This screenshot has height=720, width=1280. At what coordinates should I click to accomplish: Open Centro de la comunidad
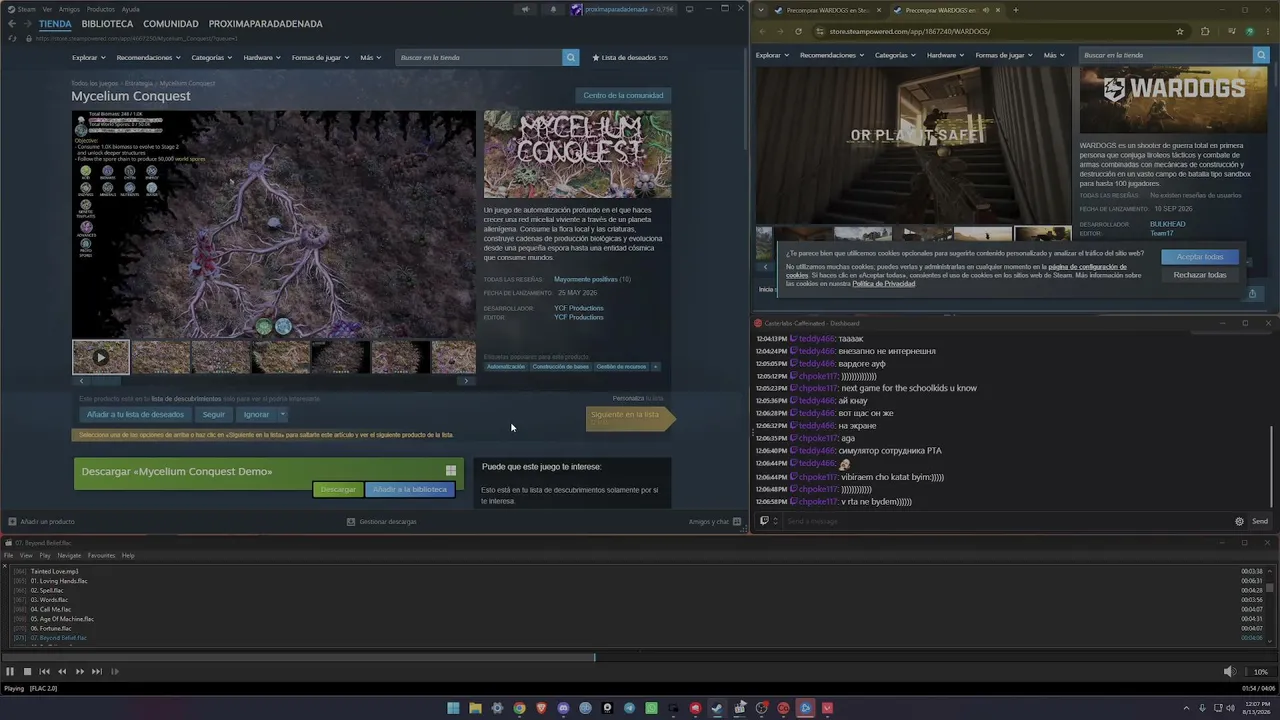[623, 96]
